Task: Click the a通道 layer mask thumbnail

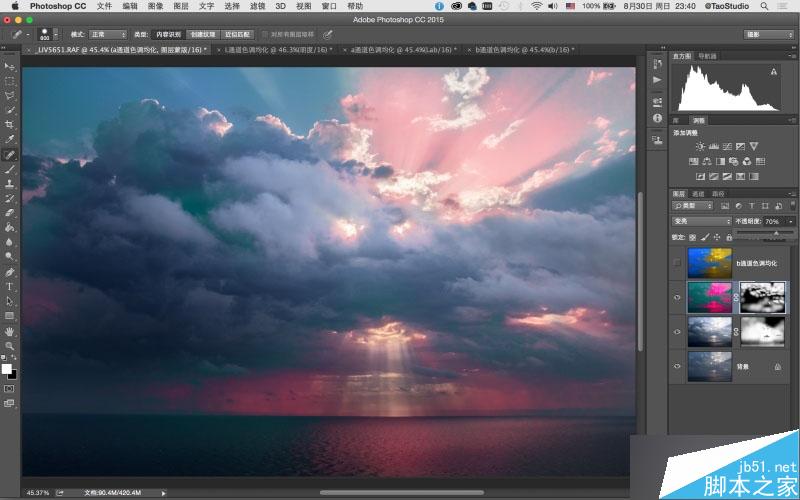Action: [x=762, y=297]
